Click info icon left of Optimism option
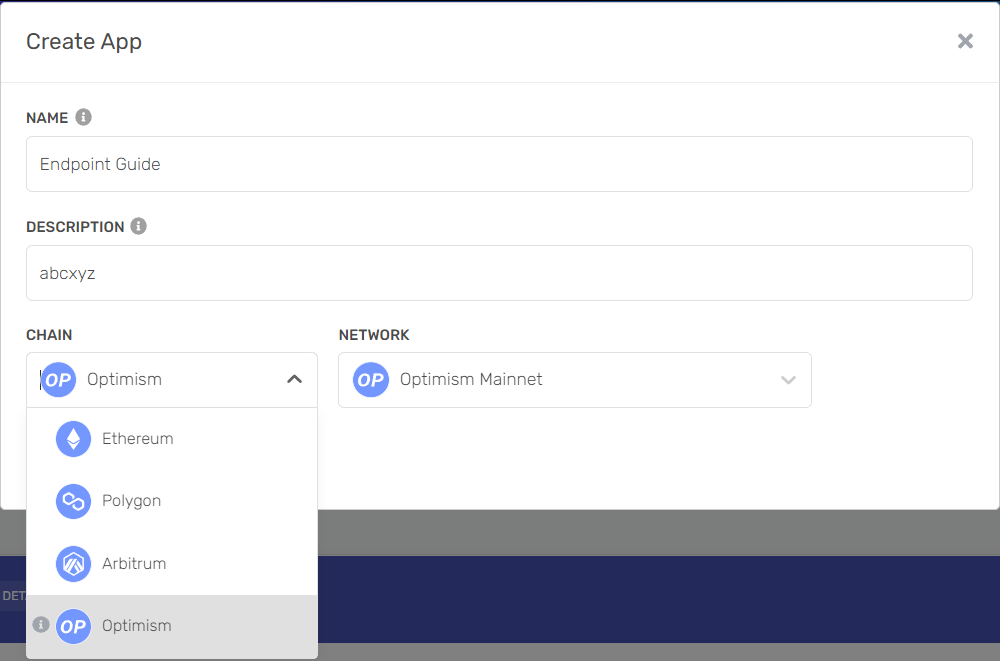Viewport: 1000px width, 661px height. (41, 625)
